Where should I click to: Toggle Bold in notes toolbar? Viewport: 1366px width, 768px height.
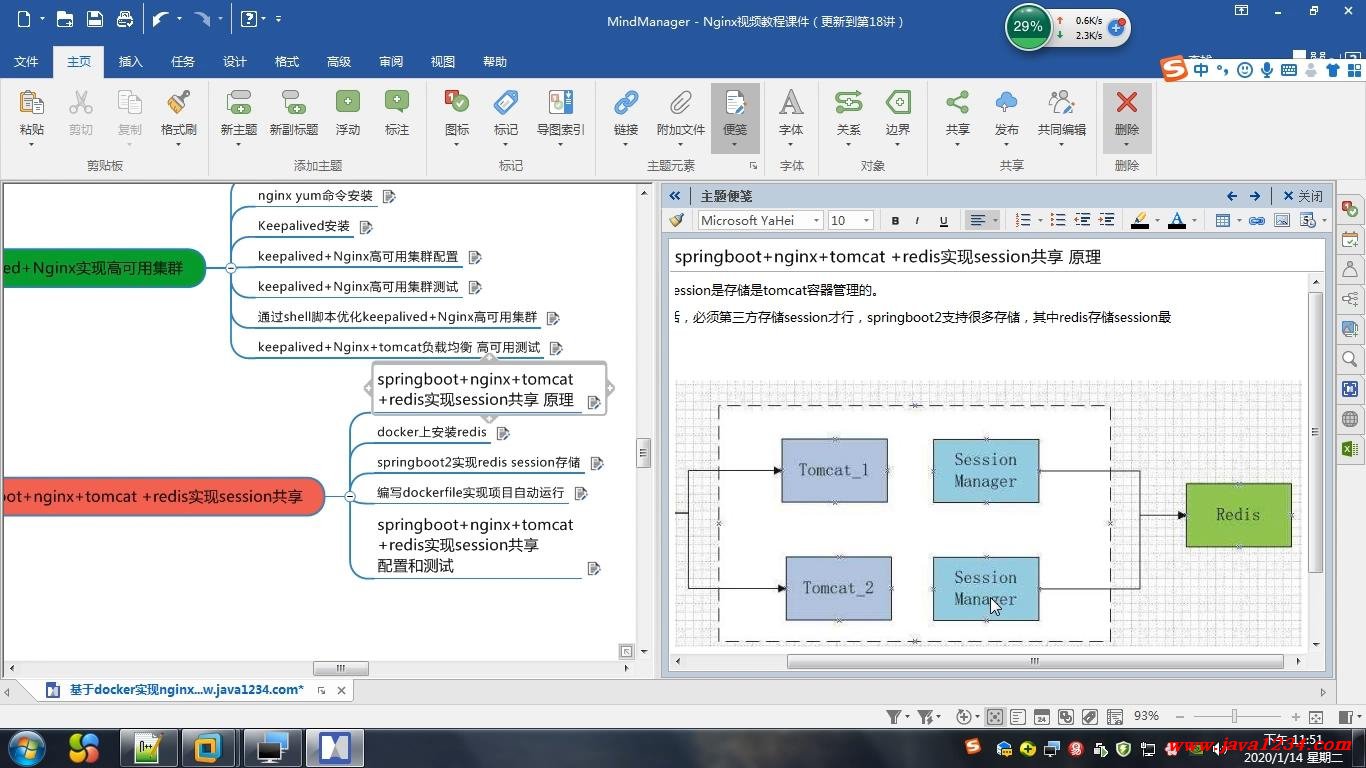point(895,220)
